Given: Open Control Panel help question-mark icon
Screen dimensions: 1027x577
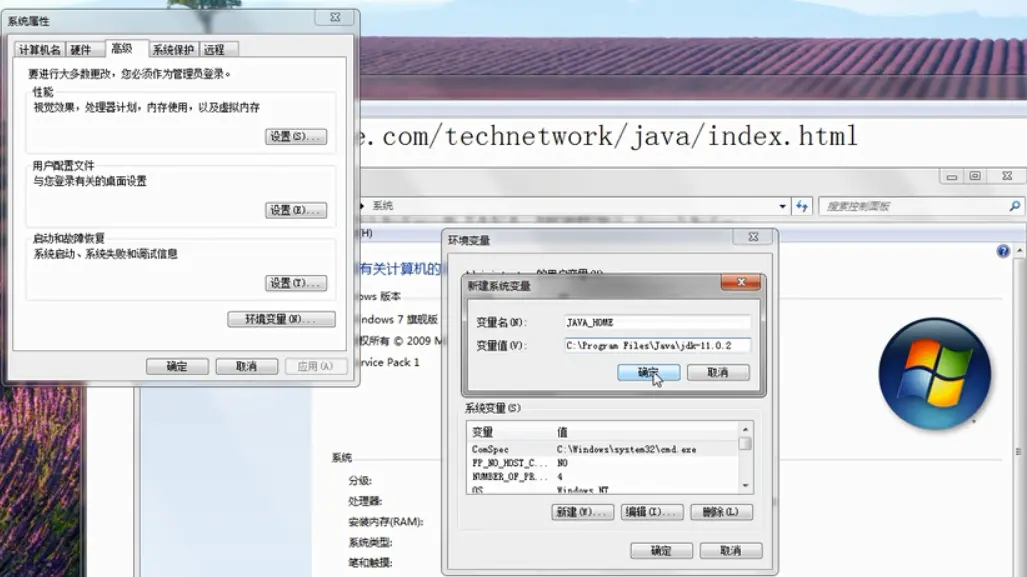Looking at the screenshot, I should pyautogui.click(x=1003, y=251).
